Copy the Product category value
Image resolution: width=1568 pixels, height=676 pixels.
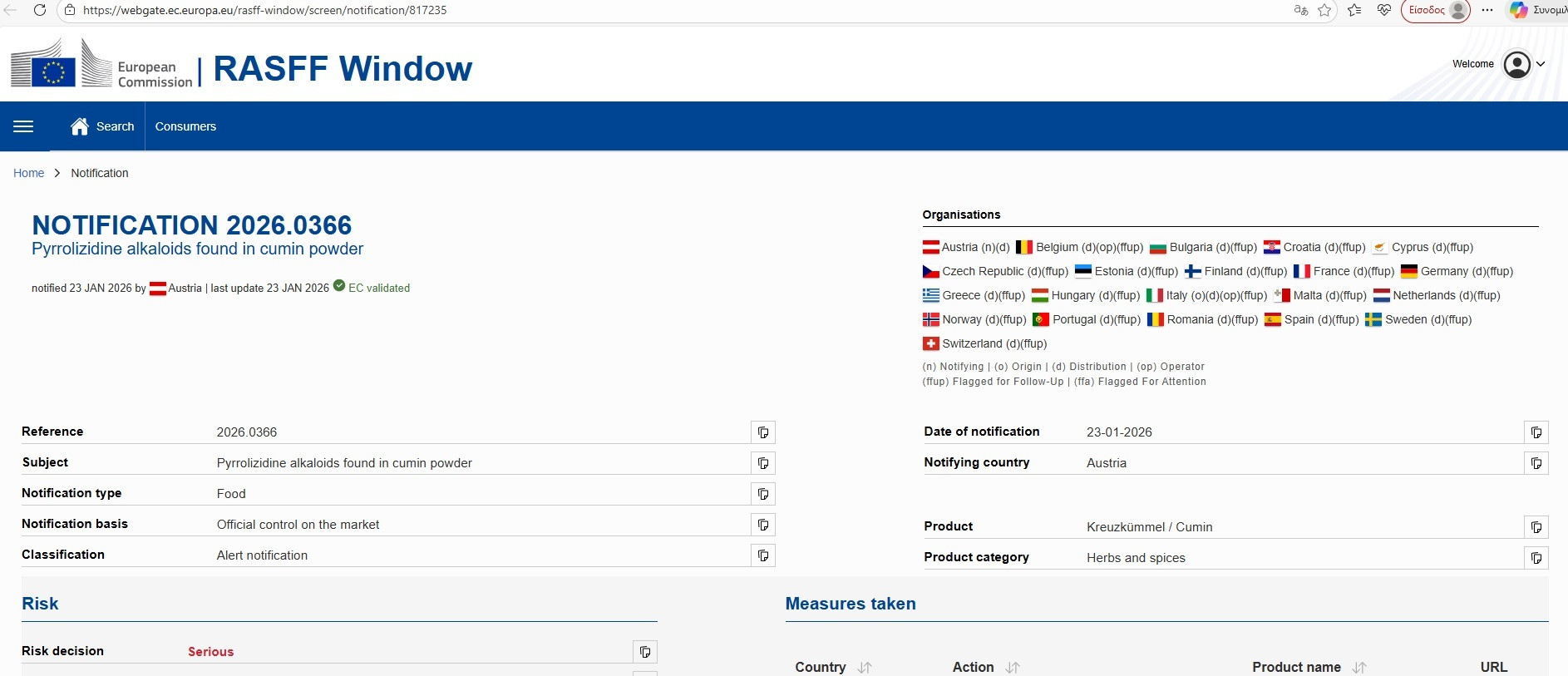point(1536,558)
